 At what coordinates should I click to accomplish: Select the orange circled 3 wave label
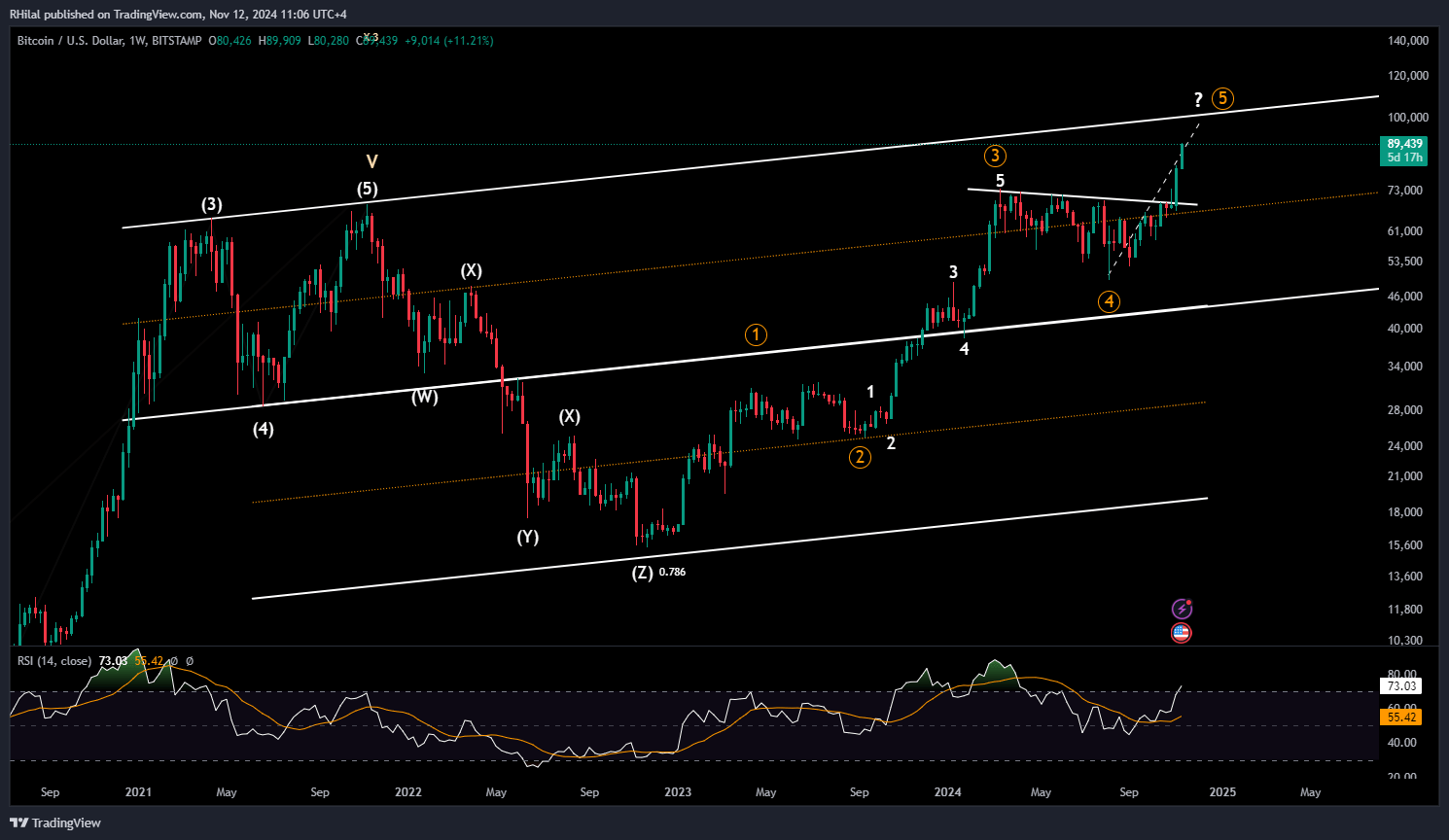(994, 156)
